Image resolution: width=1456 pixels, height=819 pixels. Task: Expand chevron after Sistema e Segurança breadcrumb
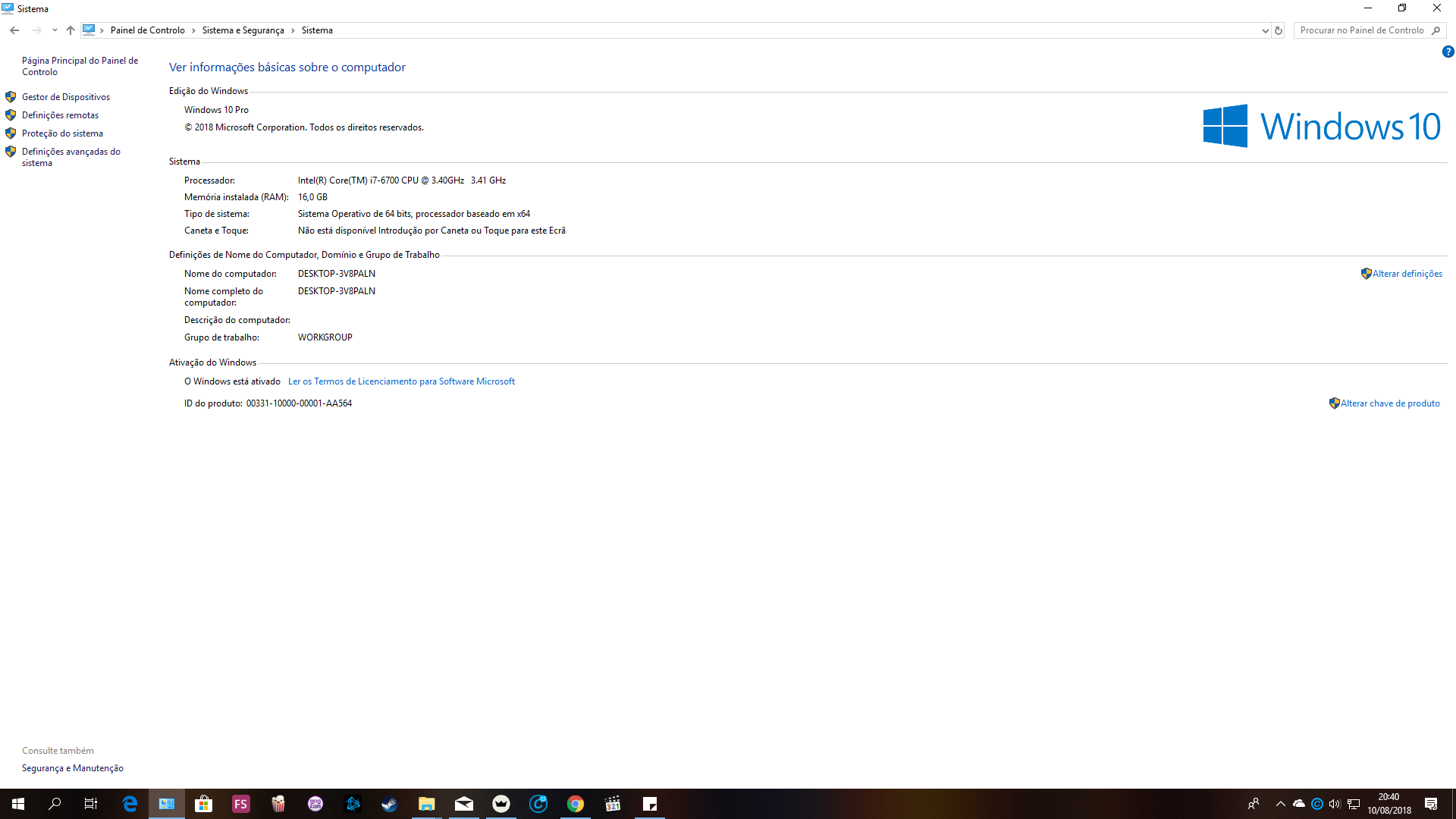click(x=293, y=30)
